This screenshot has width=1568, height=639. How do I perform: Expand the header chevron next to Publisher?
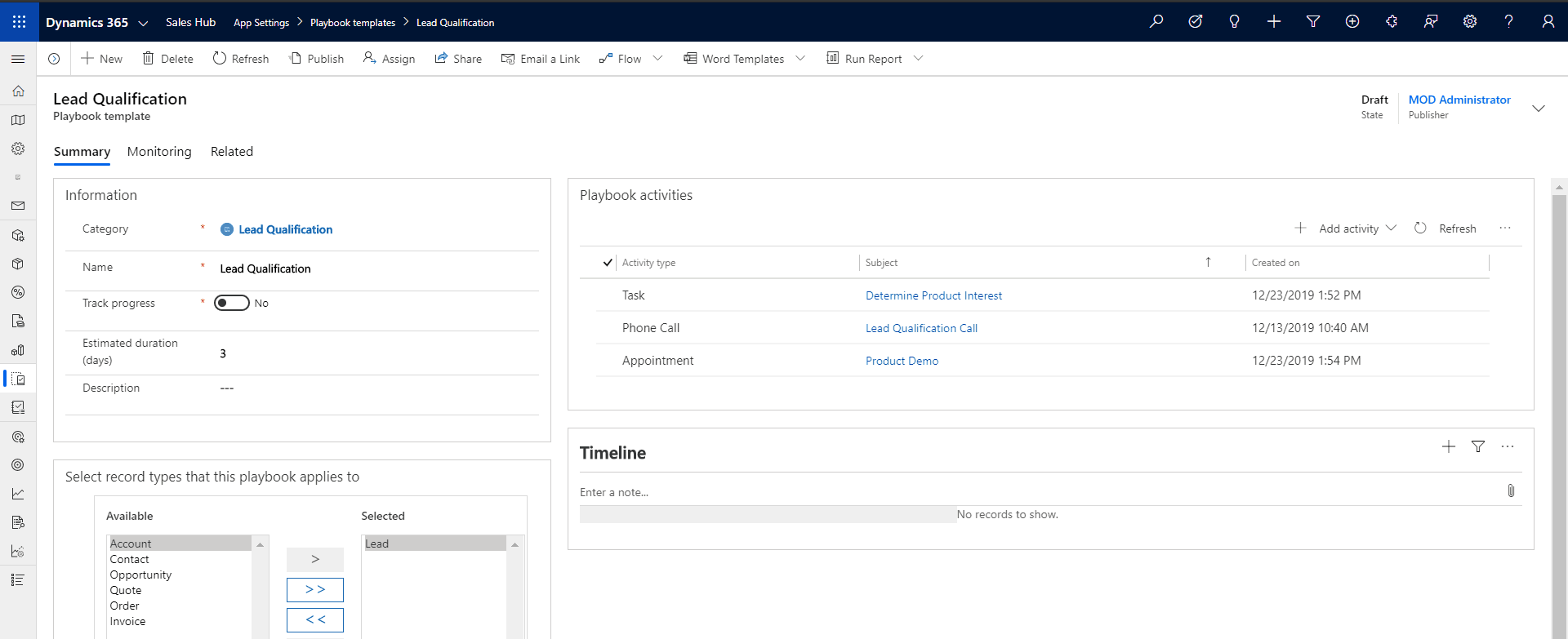click(x=1539, y=109)
